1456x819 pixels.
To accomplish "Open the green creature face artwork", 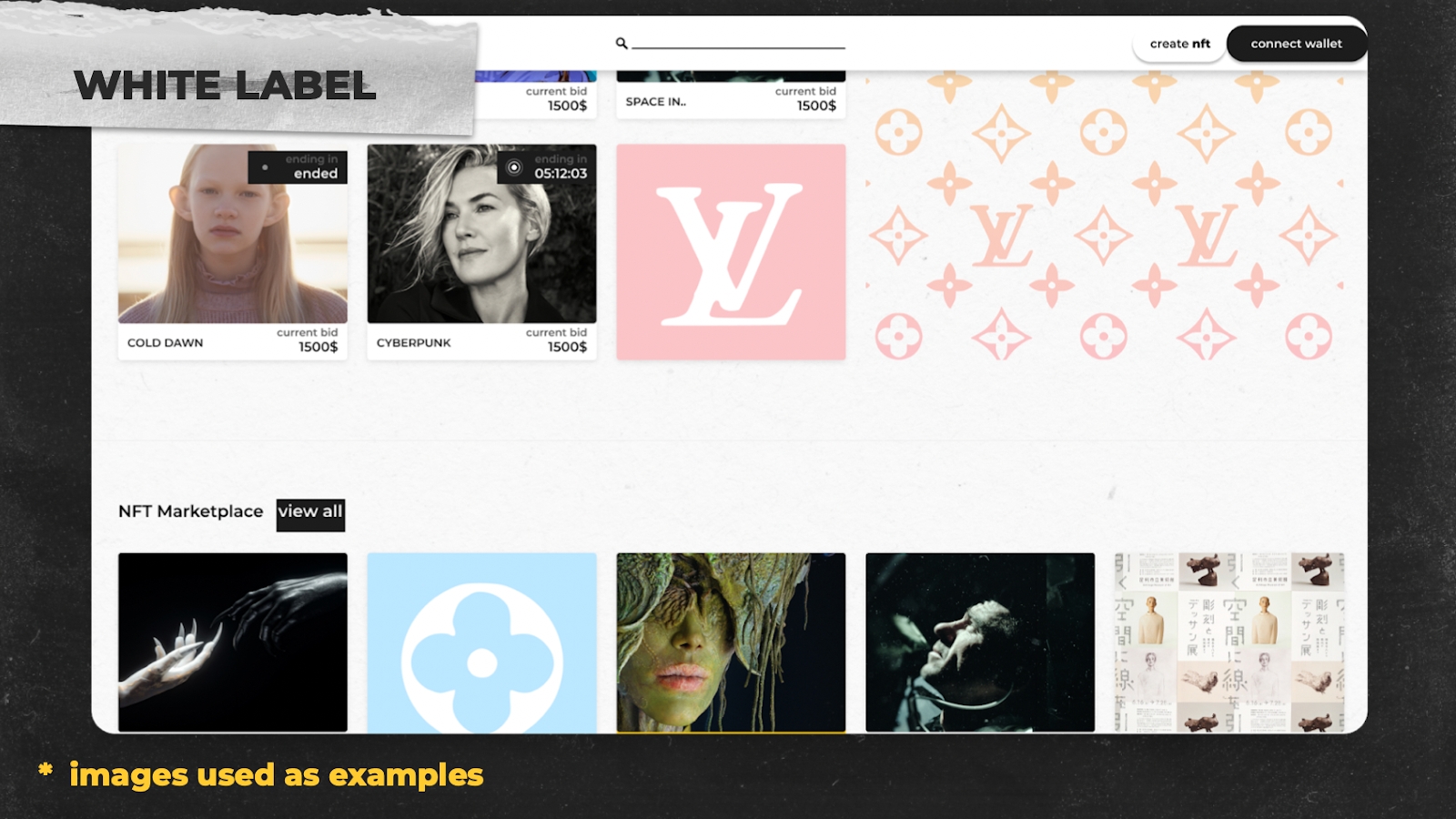I will pyautogui.click(x=731, y=642).
